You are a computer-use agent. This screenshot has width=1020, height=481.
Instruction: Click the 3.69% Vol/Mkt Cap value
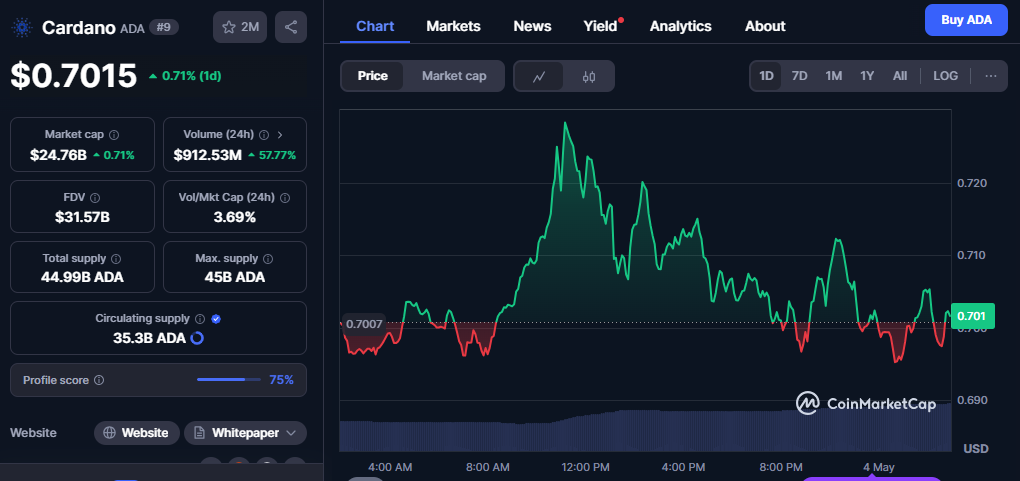[235, 217]
